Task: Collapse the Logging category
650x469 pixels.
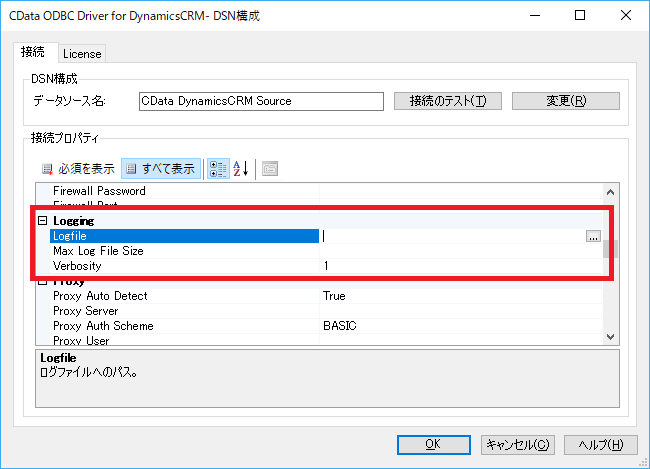Action: pyautogui.click(x=43, y=220)
